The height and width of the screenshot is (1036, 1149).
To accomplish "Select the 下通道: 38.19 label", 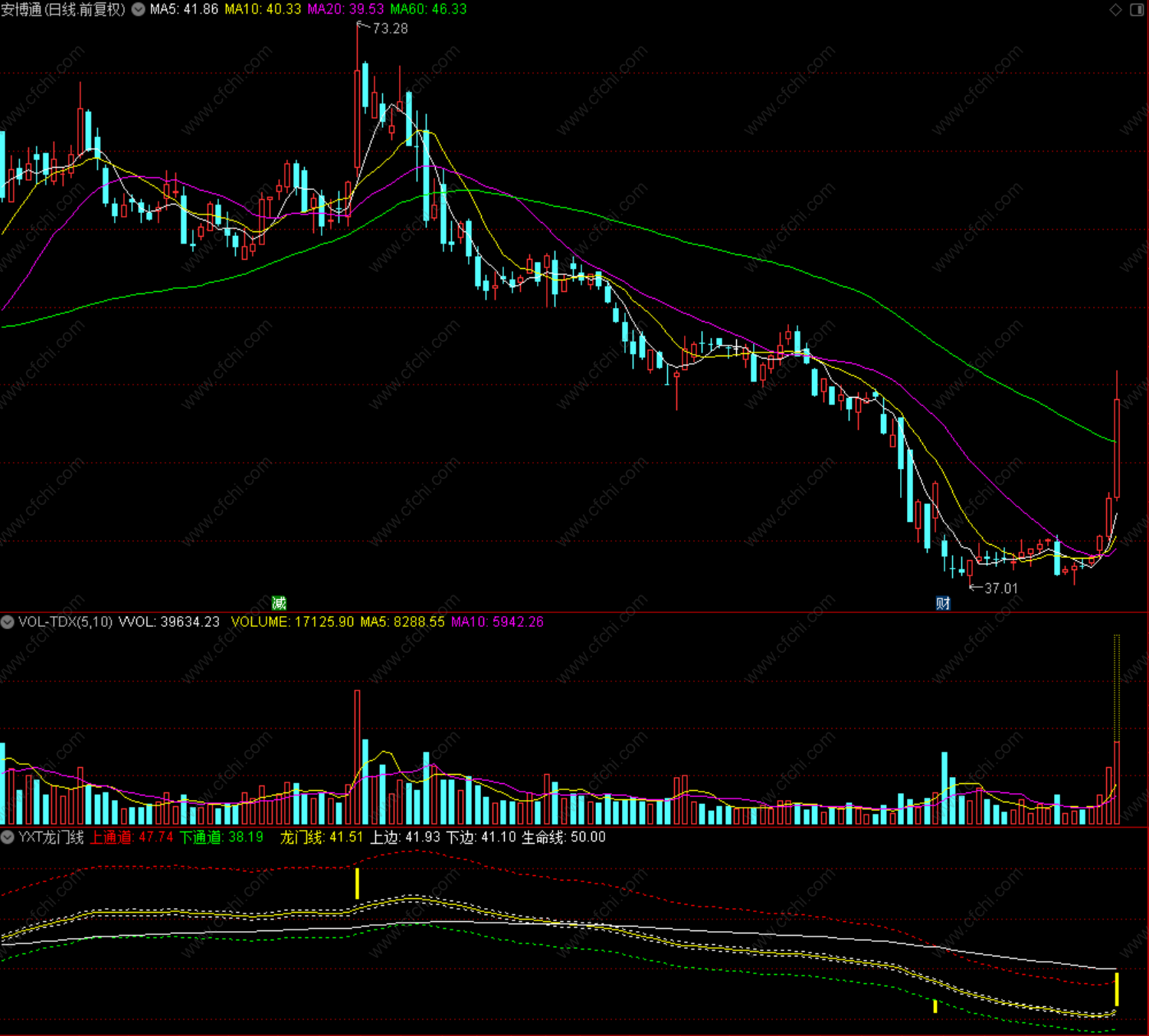I will pos(222,838).
